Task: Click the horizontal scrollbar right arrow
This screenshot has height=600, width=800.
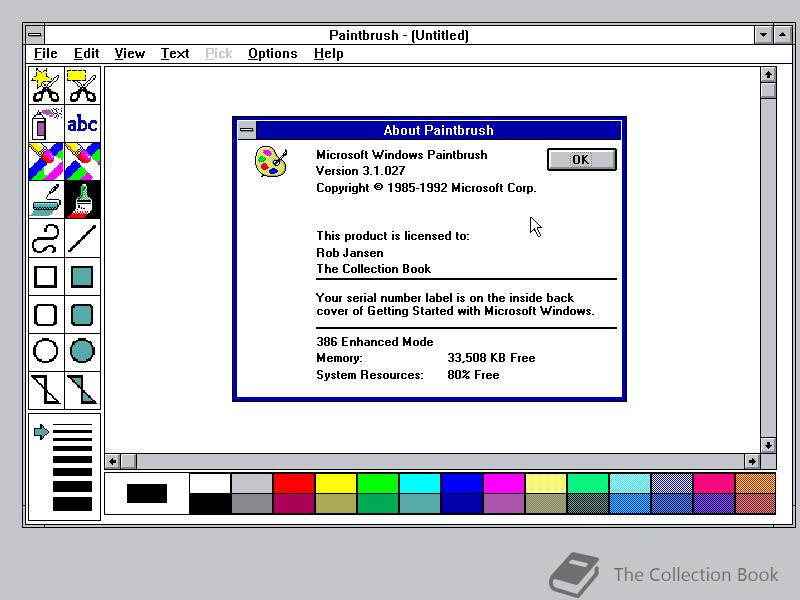Action: coord(752,461)
